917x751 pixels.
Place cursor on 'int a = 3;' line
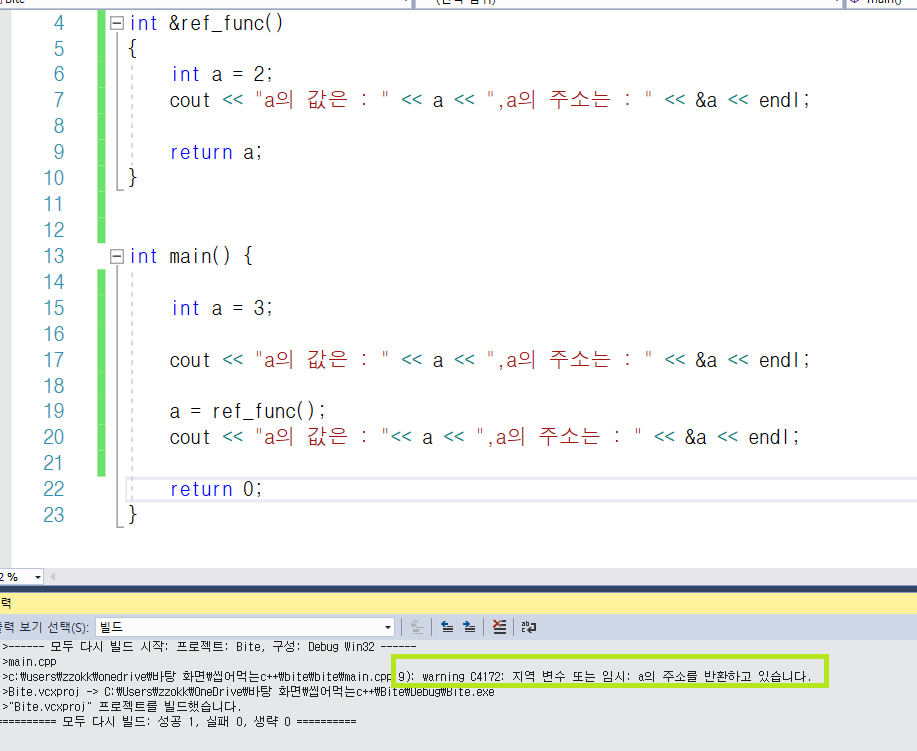[x=221, y=308]
